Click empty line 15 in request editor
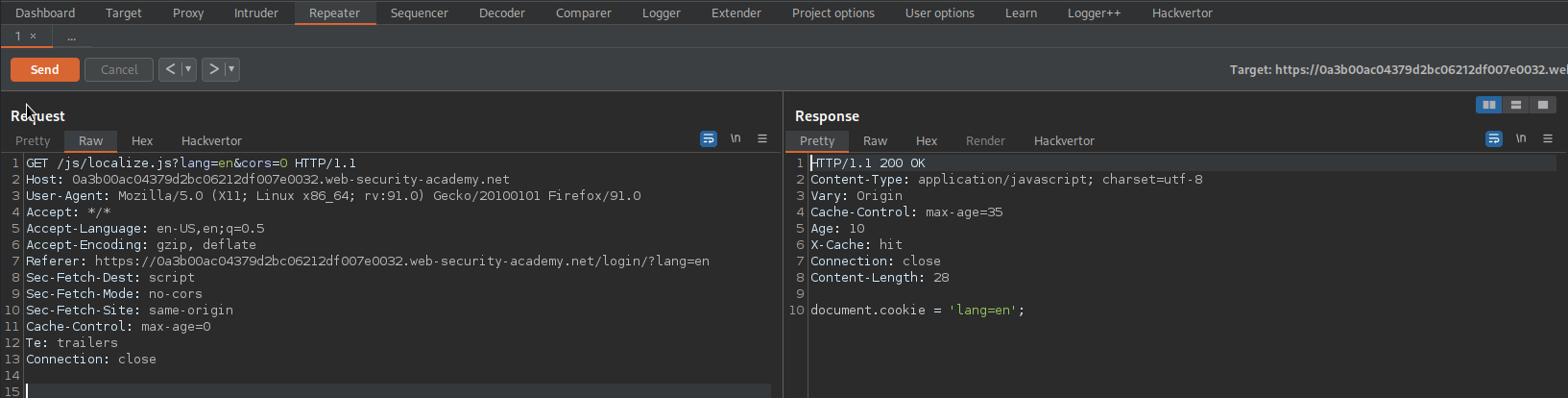This screenshot has height=398, width=1568. [398, 391]
